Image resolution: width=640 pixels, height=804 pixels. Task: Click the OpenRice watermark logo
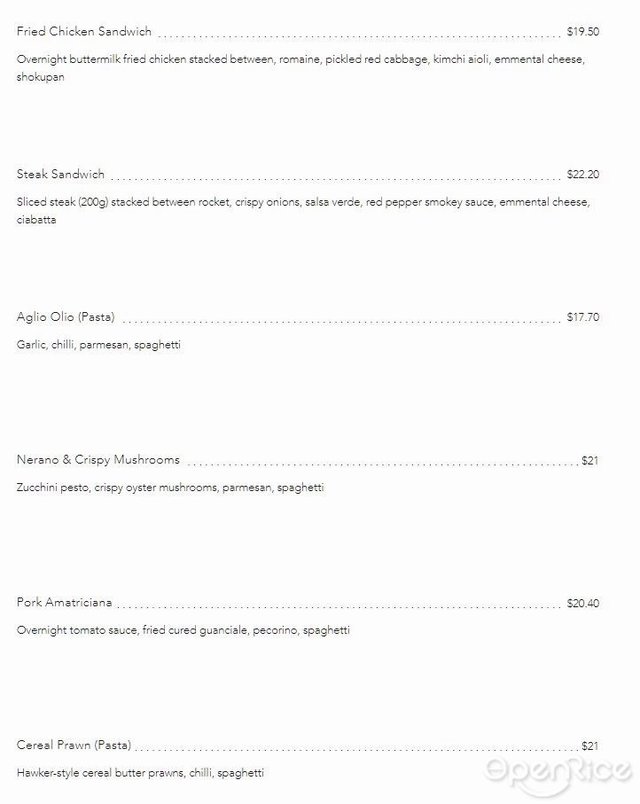(x=558, y=769)
